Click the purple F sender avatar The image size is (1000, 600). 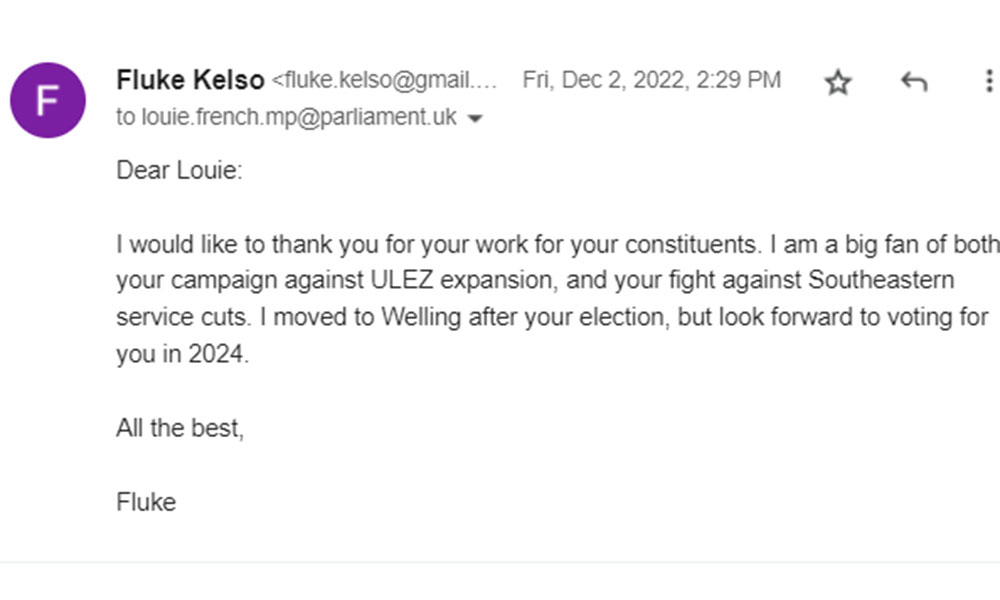click(x=47, y=100)
